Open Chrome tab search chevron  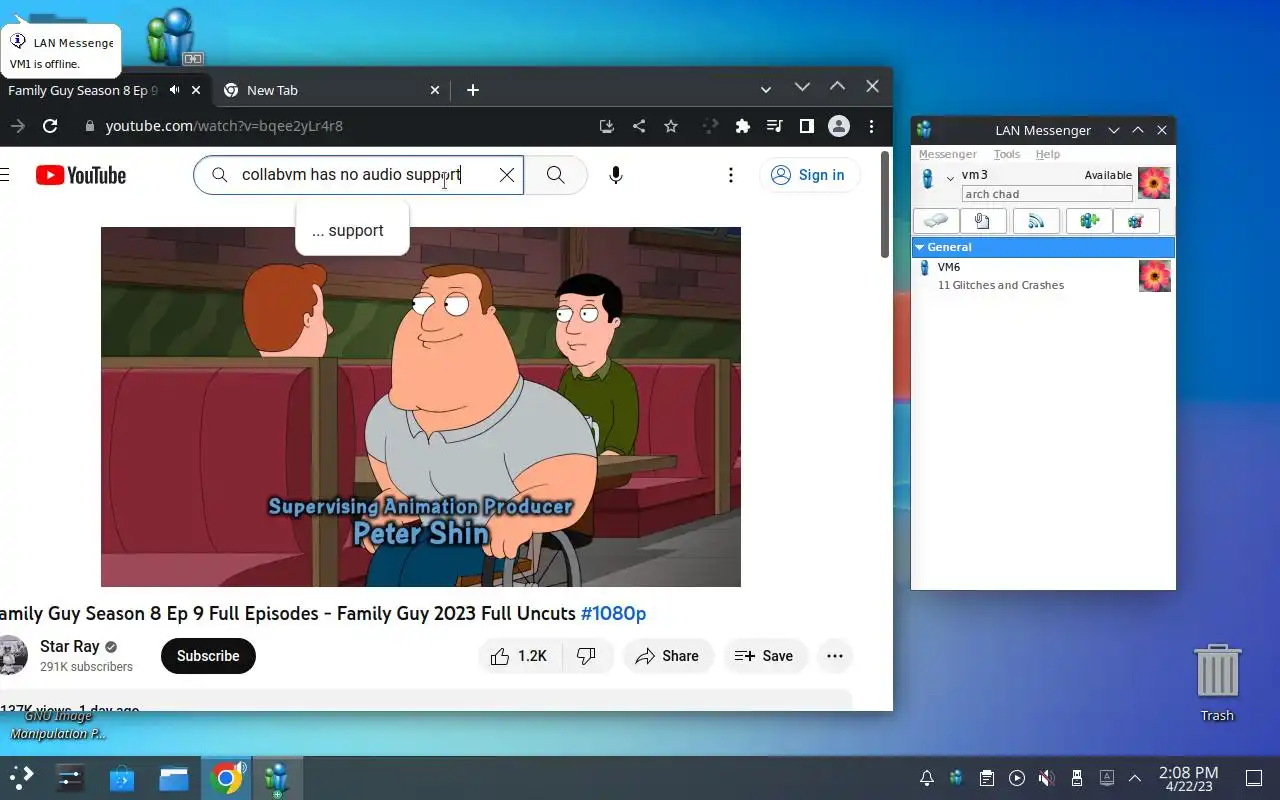click(x=766, y=90)
